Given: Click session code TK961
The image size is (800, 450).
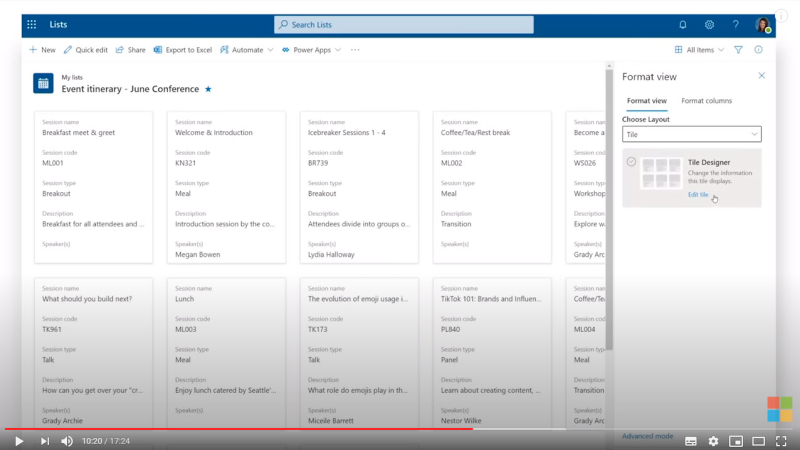Looking at the screenshot, I should (52, 329).
